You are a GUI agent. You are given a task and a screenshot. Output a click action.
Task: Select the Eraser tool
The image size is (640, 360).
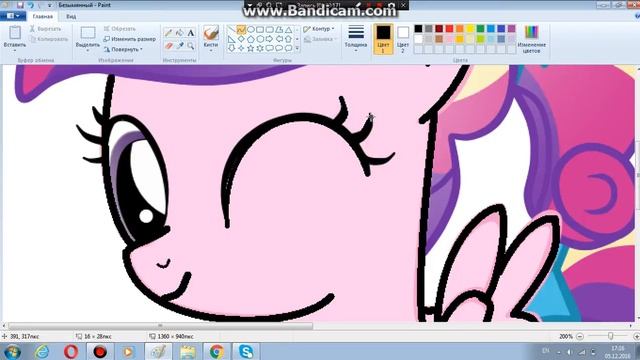point(168,46)
